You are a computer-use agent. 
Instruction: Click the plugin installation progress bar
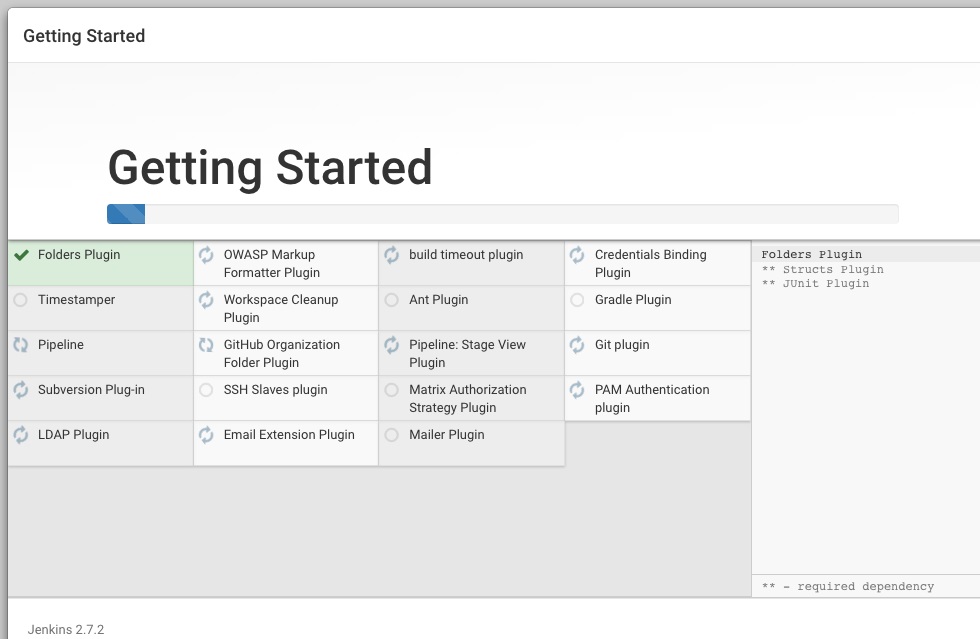pyautogui.click(x=503, y=214)
